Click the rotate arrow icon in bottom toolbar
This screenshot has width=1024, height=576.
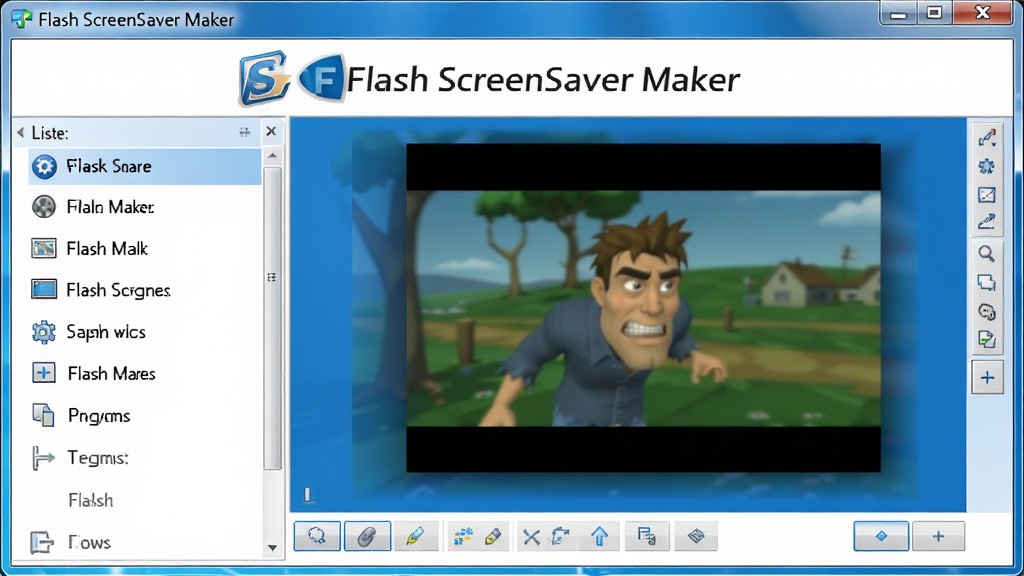[x=560, y=537]
